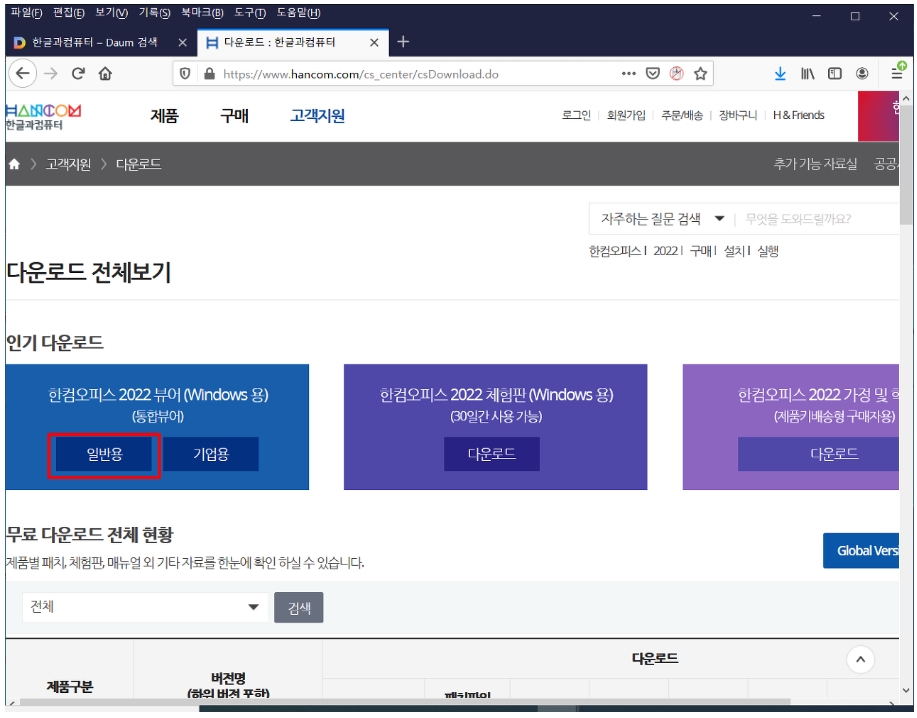This screenshot has height=718, width=917.
Task: Focus the 무엇을 도와드릴까요? search field
Action: tap(819, 219)
